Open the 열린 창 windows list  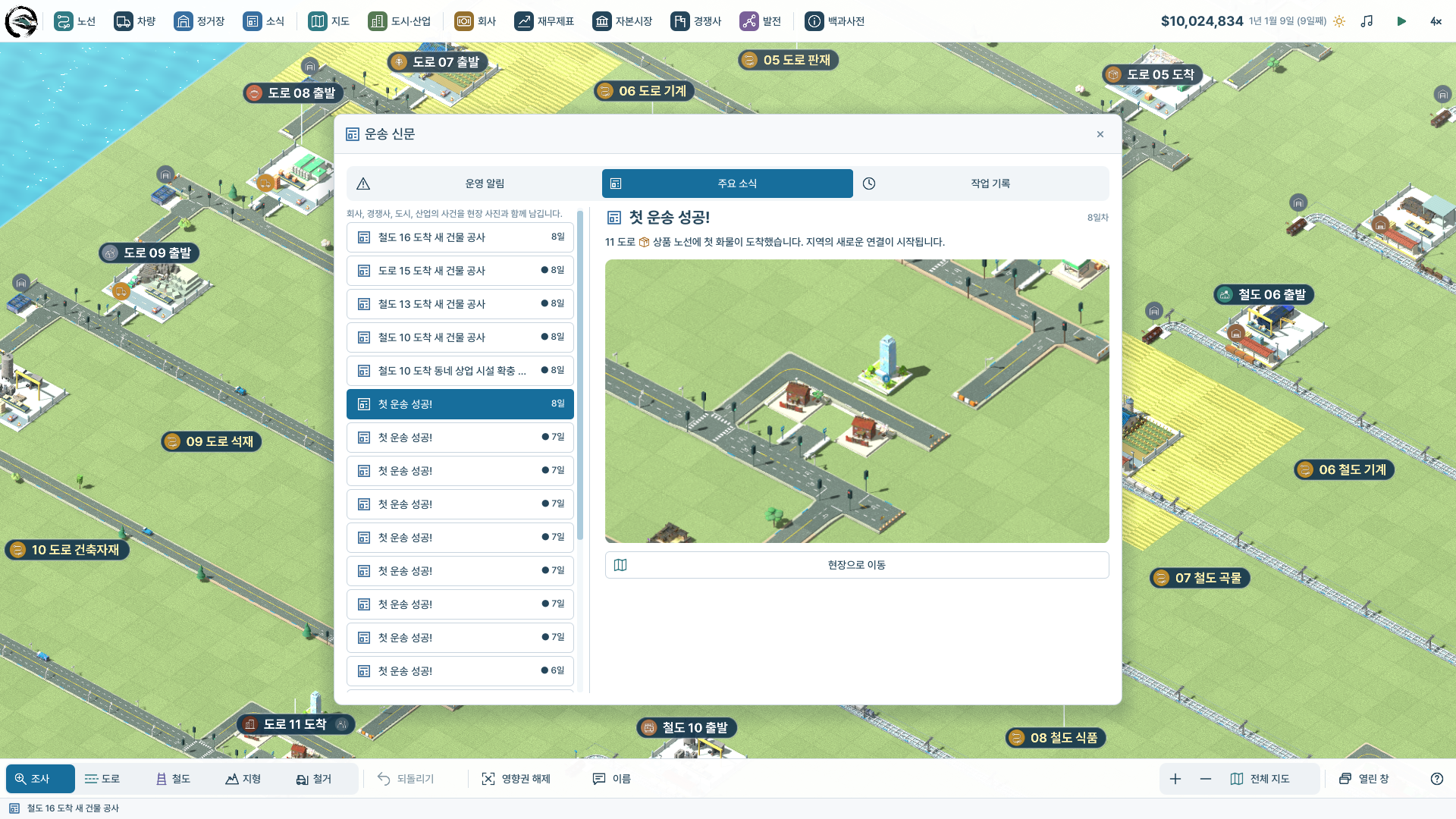(x=1364, y=779)
